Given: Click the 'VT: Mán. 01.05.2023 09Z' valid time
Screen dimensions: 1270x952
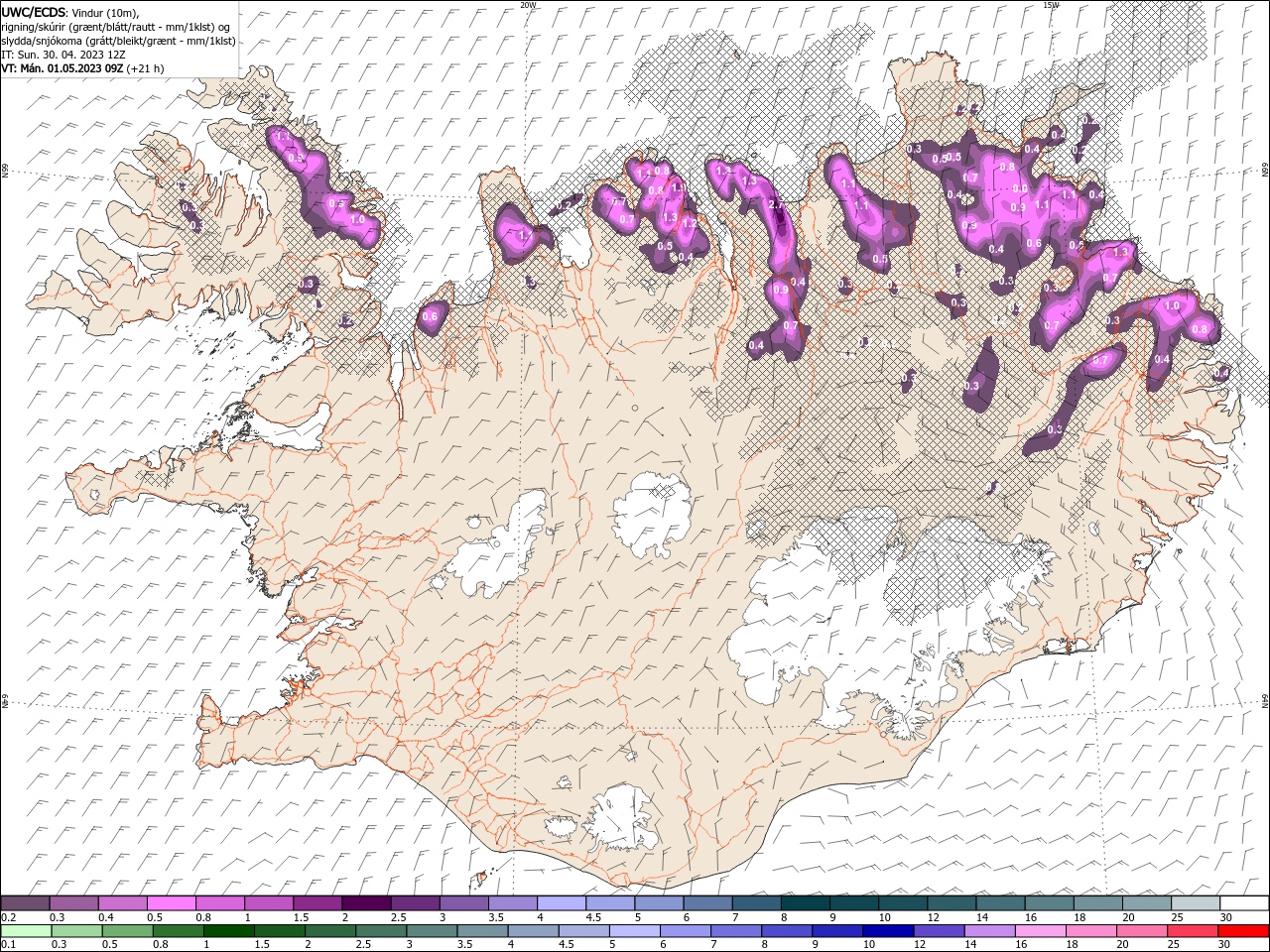Looking at the screenshot, I should coord(62,68).
